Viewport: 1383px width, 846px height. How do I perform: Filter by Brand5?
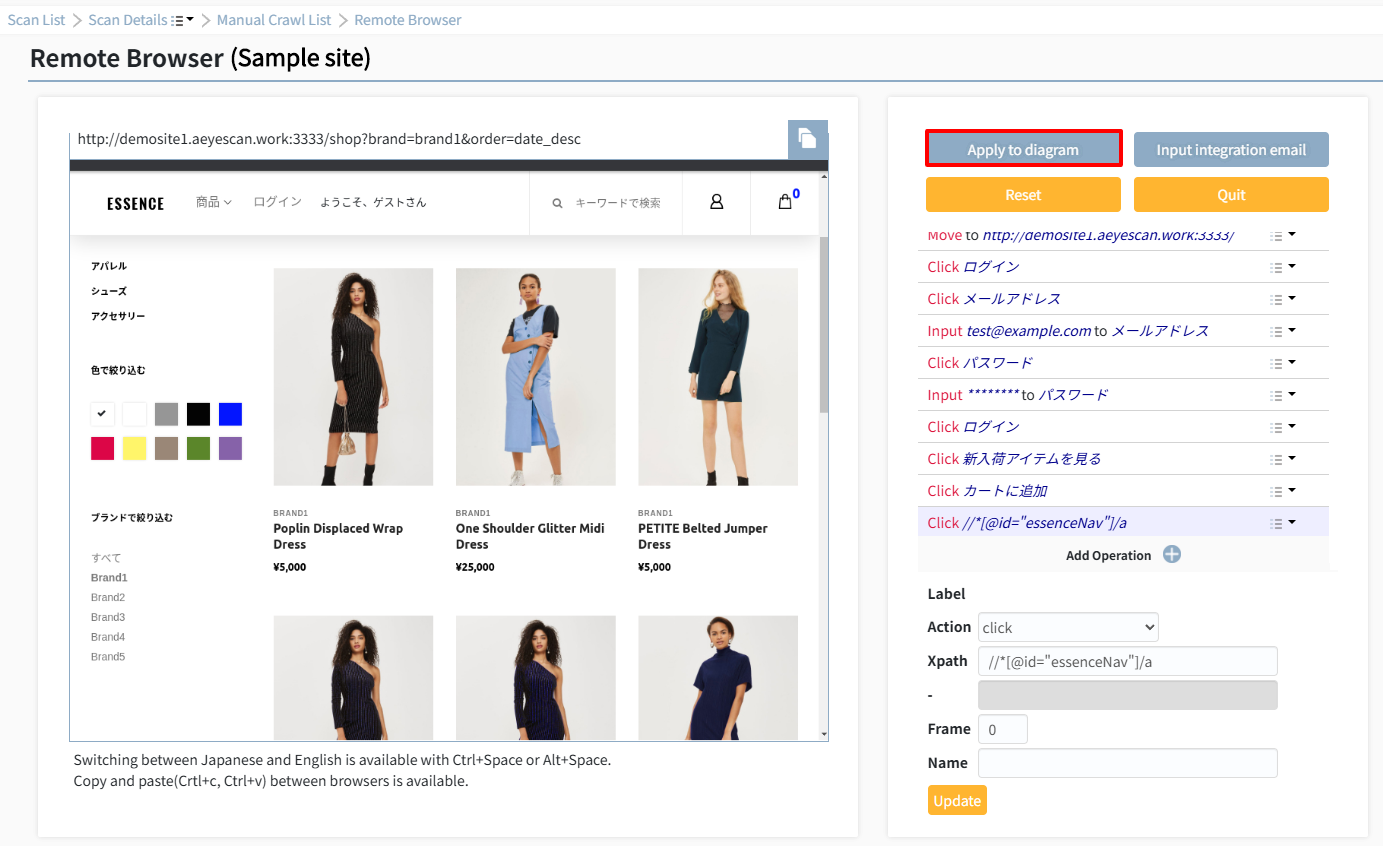tap(108, 657)
